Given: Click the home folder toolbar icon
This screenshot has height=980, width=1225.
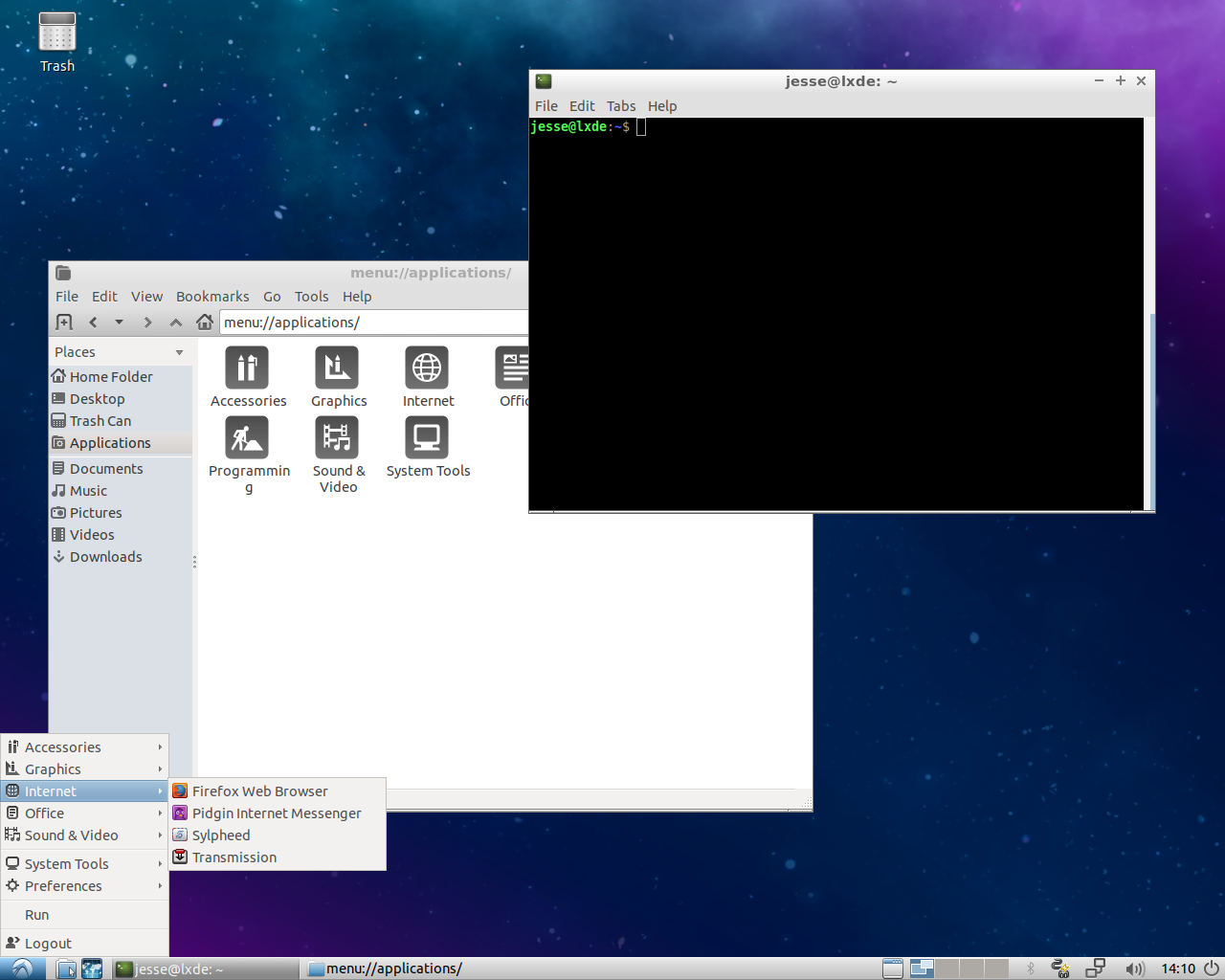Looking at the screenshot, I should click(204, 323).
